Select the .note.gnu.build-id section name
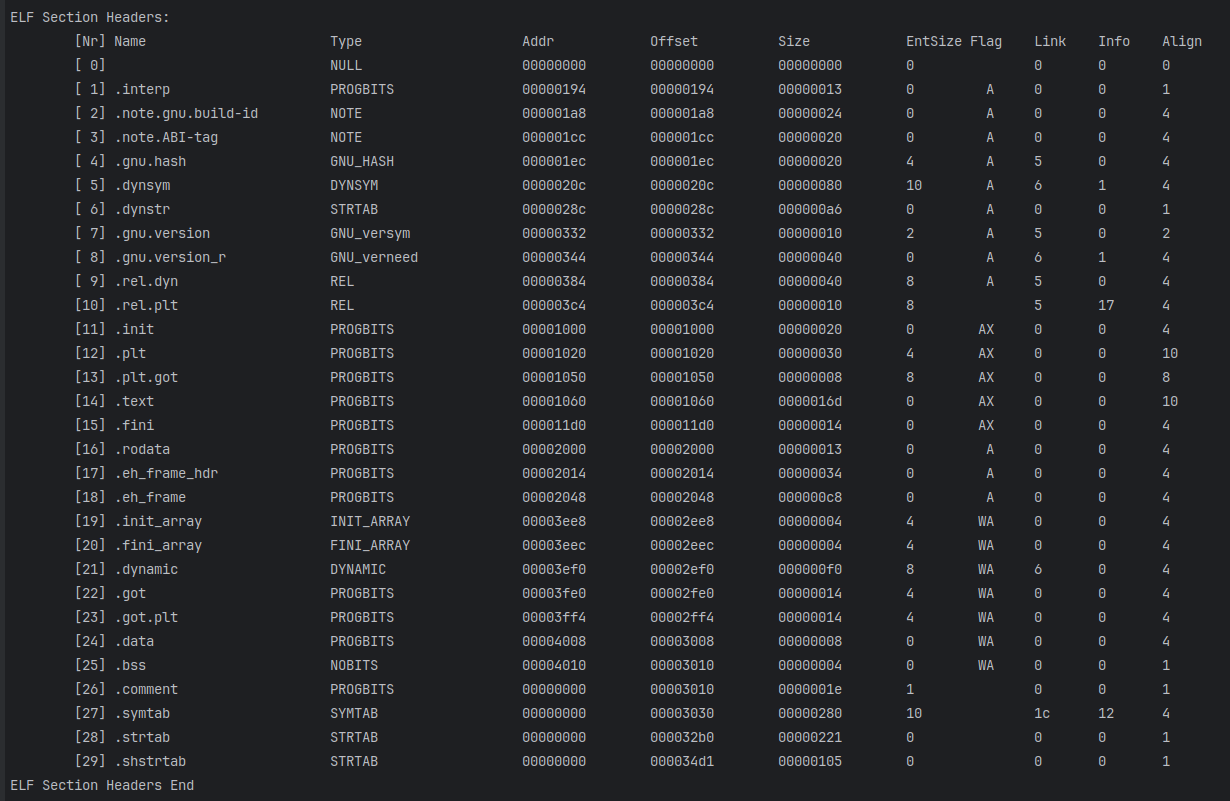1230x801 pixels. pyautogui.click(x=186, y=113)
